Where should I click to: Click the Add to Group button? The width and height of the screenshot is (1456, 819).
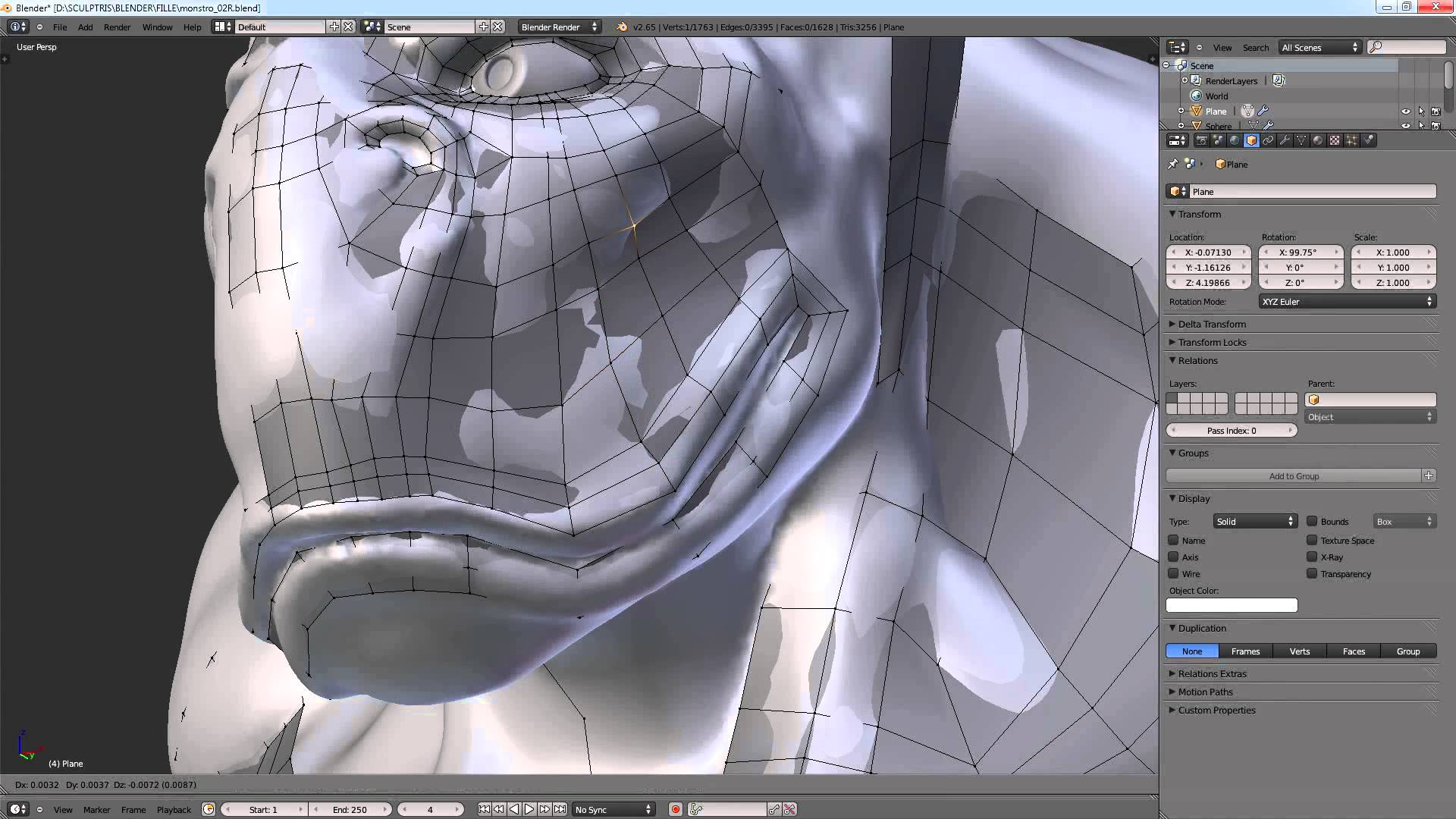point(1294,475)
